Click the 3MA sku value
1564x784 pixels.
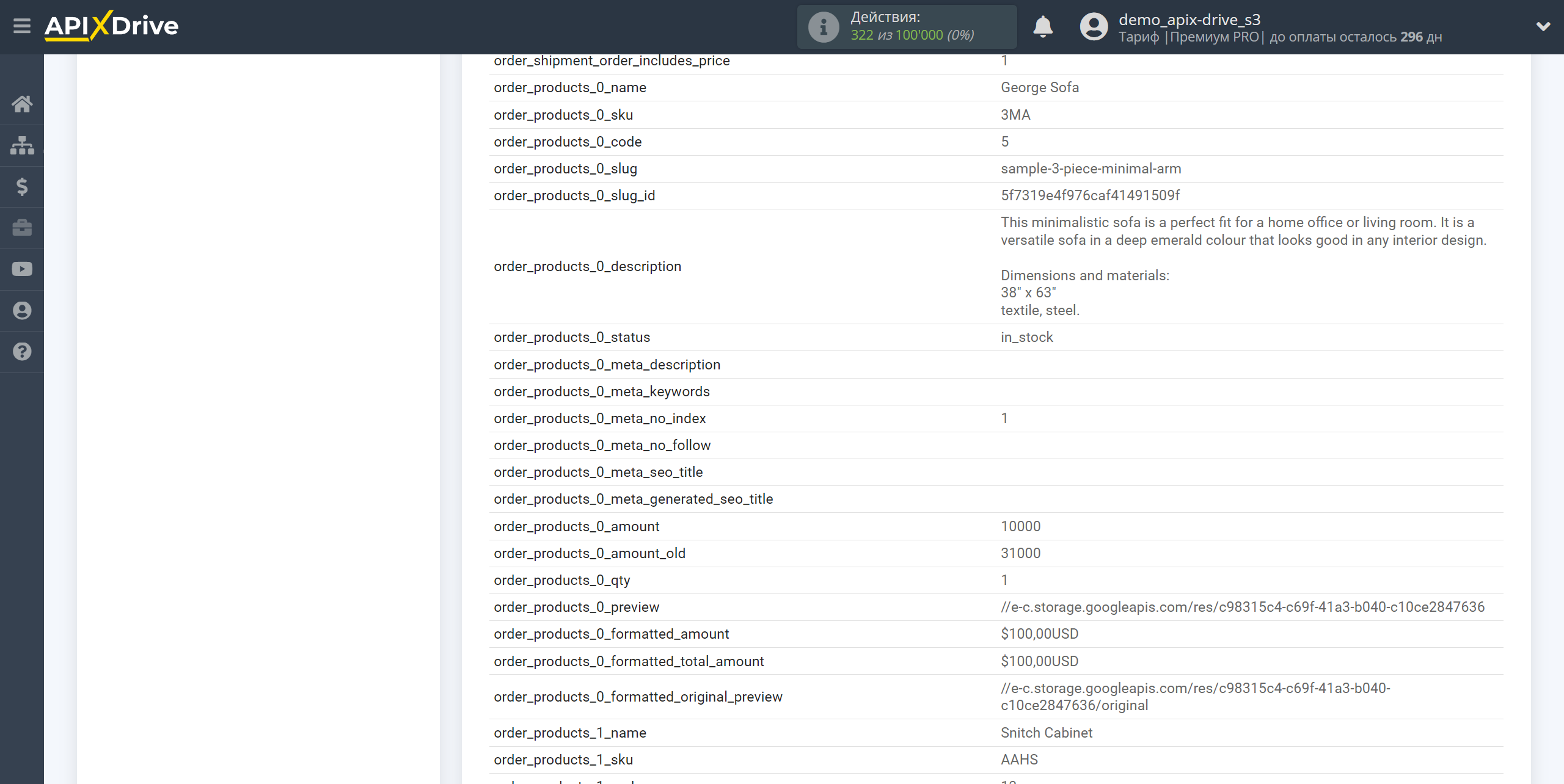[x=1015, y=115]
